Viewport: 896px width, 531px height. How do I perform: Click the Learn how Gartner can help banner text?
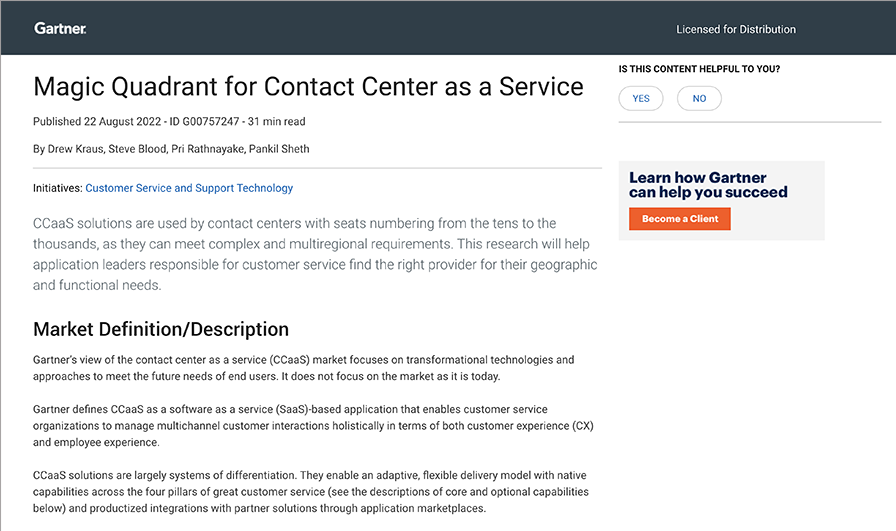(x=708, y=185)
